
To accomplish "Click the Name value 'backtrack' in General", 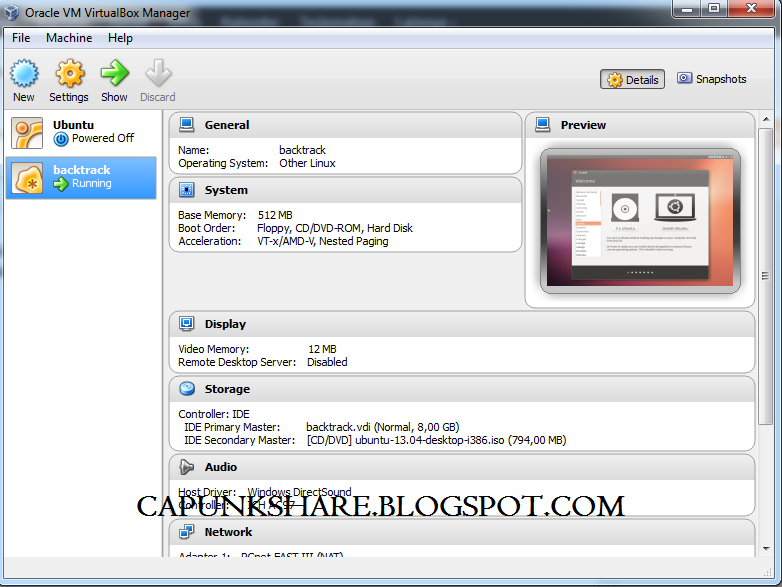I will (x=302, y=150).
